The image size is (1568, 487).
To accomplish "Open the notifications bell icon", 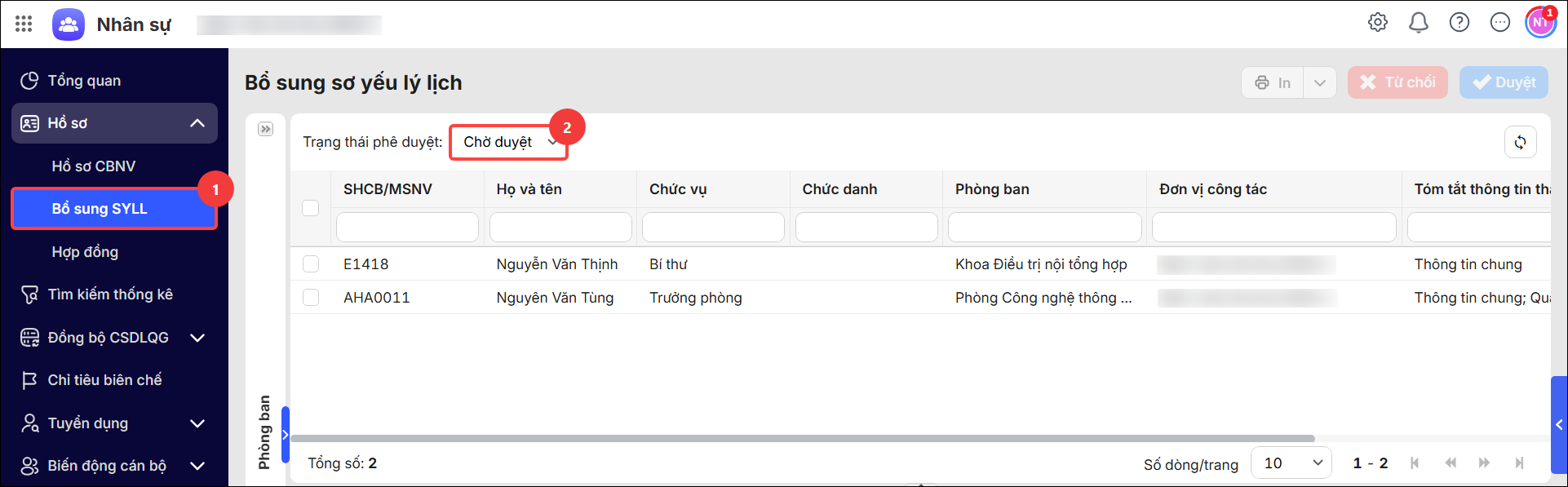I will [x=1419, y=23].
